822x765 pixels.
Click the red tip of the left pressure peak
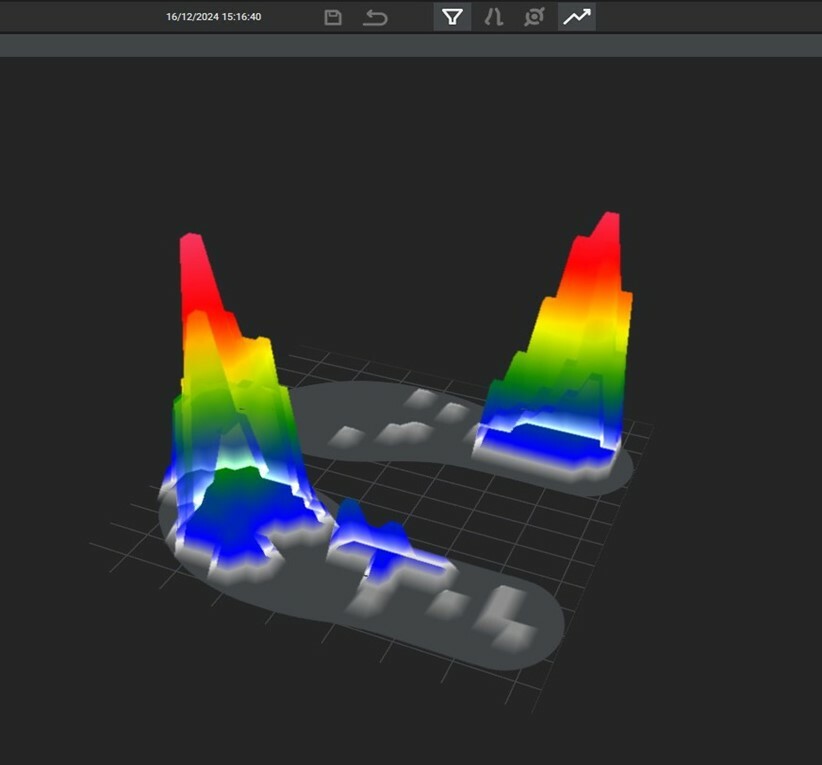pyautogui.click(x=191, y=262)
